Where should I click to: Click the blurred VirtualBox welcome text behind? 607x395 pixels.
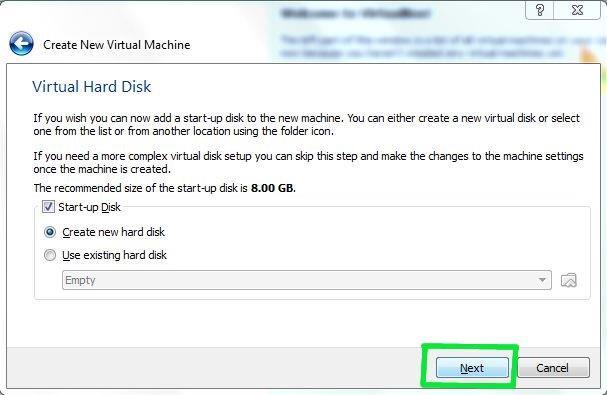click(355, 14)
